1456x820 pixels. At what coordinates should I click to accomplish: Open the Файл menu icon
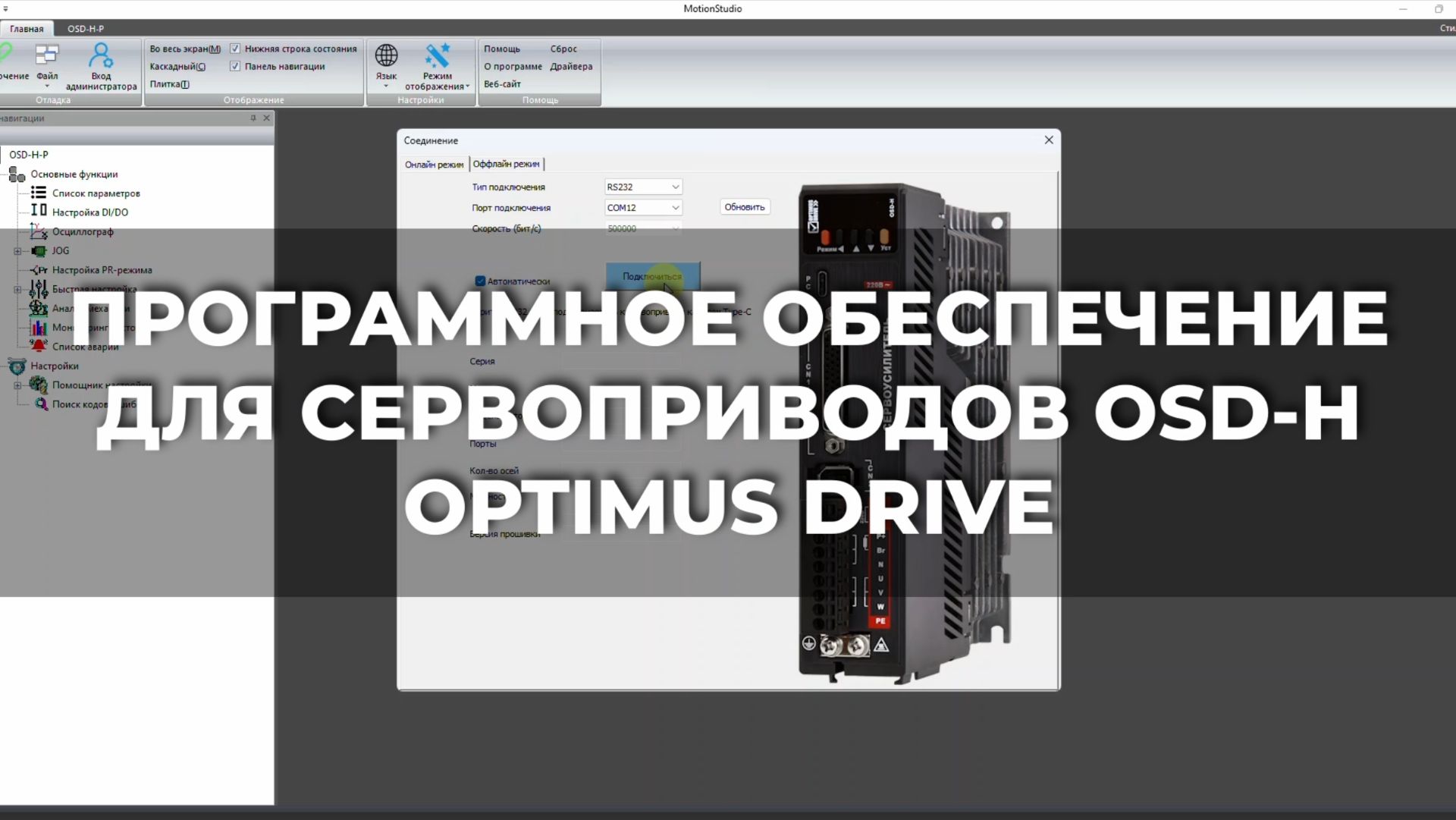tap(47, 55)
